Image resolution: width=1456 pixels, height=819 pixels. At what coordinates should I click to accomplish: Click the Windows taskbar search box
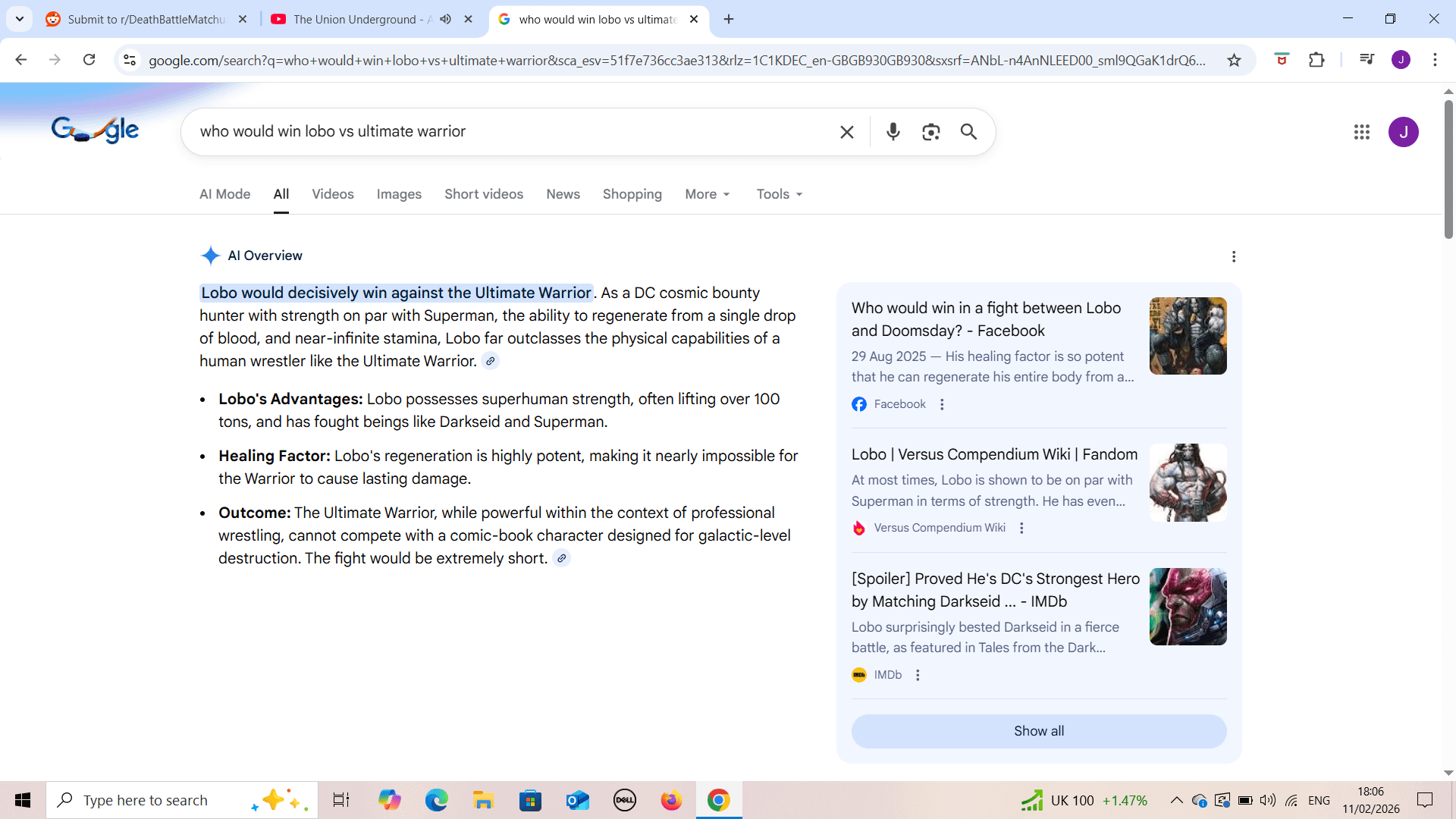pos(182,800)
